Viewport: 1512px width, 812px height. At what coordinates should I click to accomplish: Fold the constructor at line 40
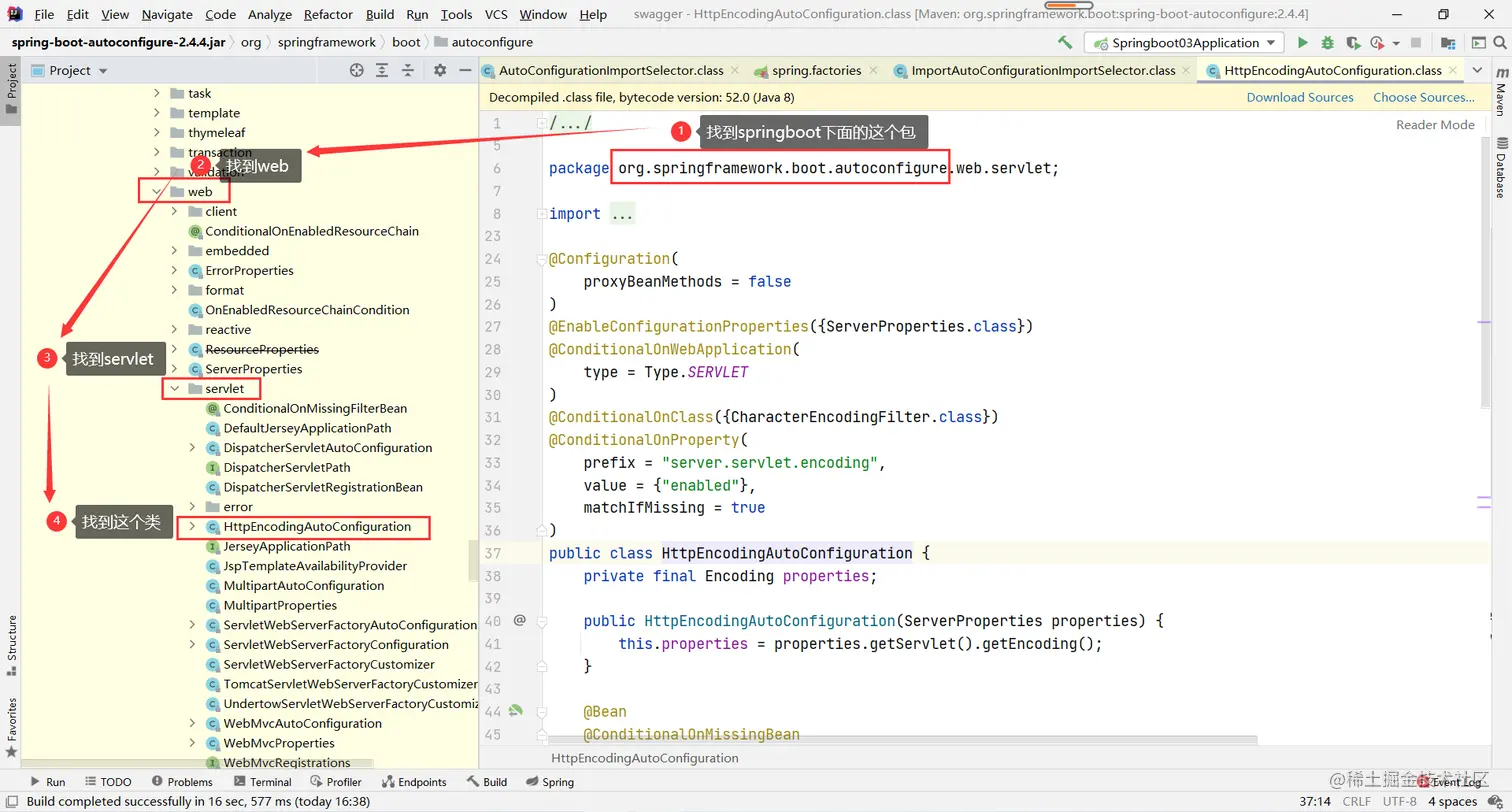[541, 620]
